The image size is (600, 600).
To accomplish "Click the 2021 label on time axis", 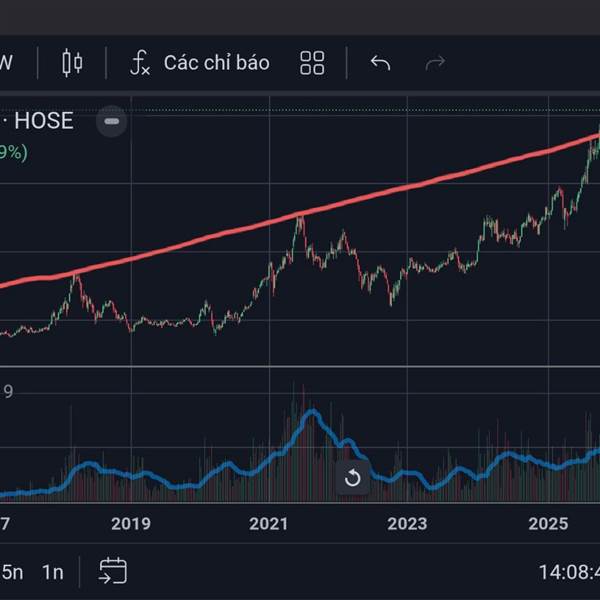I will pos(268,523).
